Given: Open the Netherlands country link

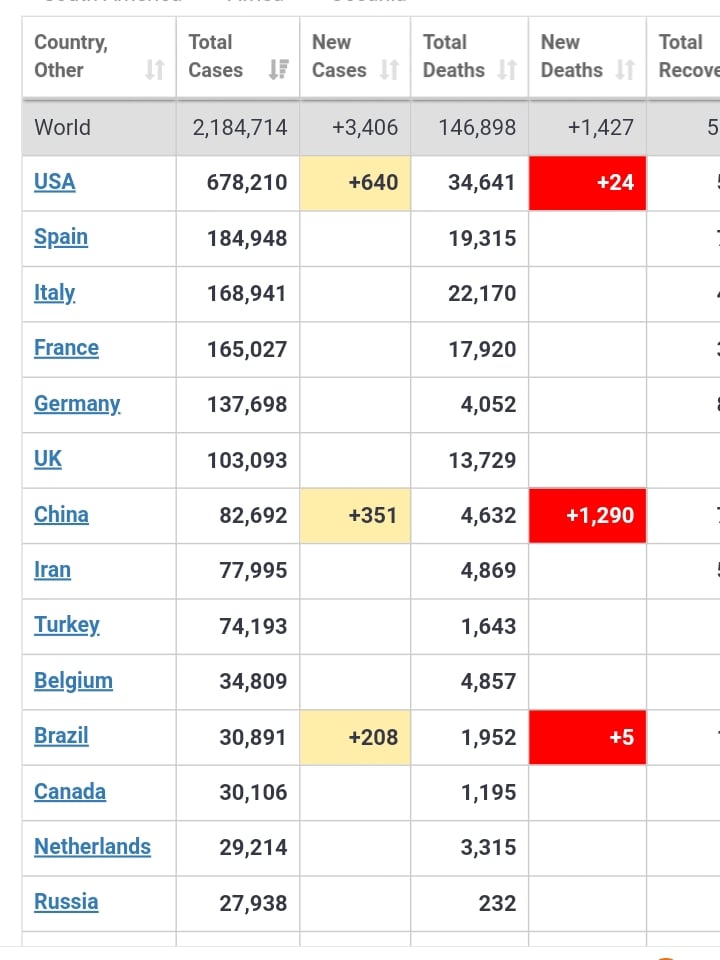Looking at the screenshot, I should (92, 847).
